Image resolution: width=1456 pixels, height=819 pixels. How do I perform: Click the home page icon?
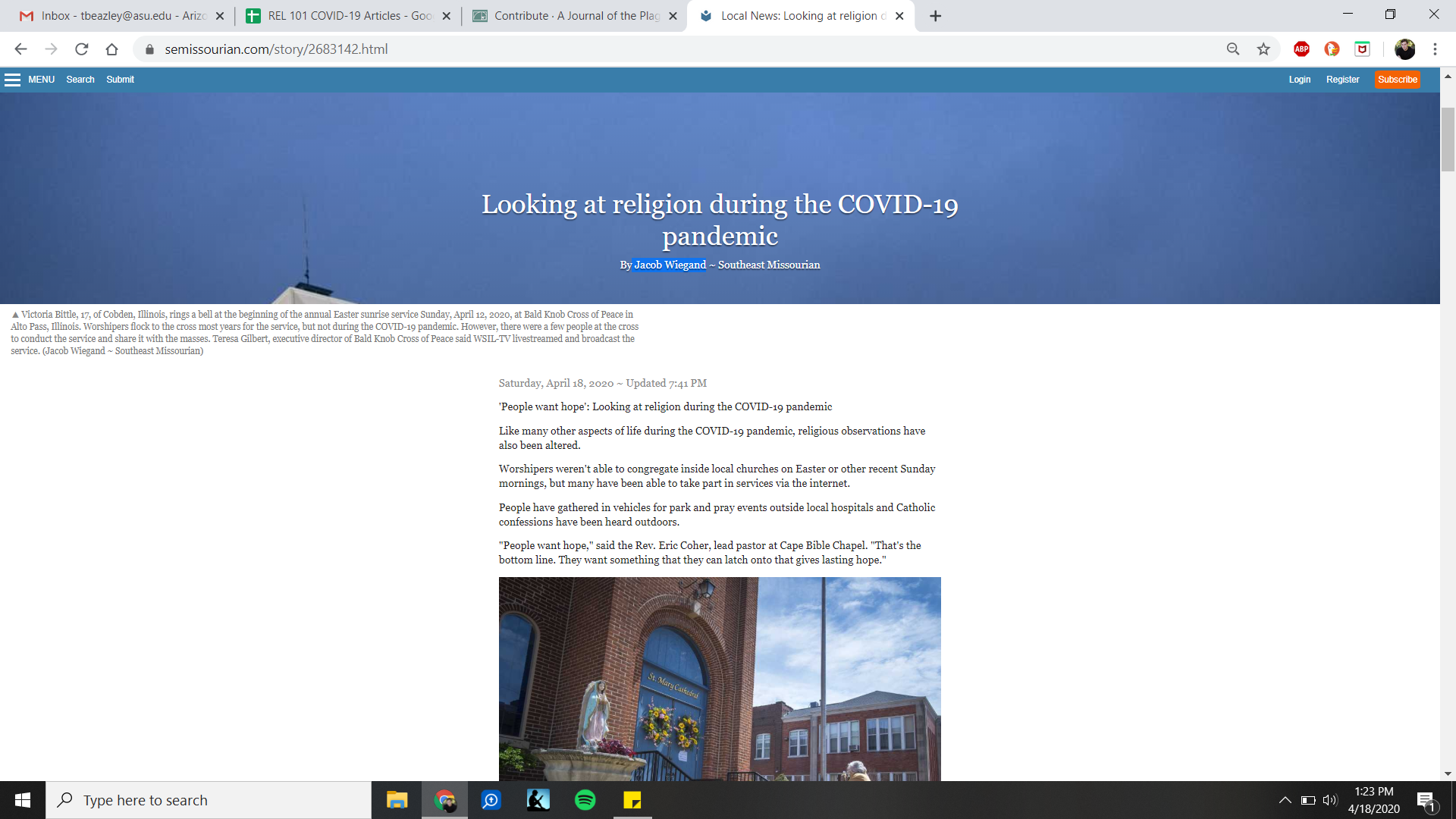111,49
